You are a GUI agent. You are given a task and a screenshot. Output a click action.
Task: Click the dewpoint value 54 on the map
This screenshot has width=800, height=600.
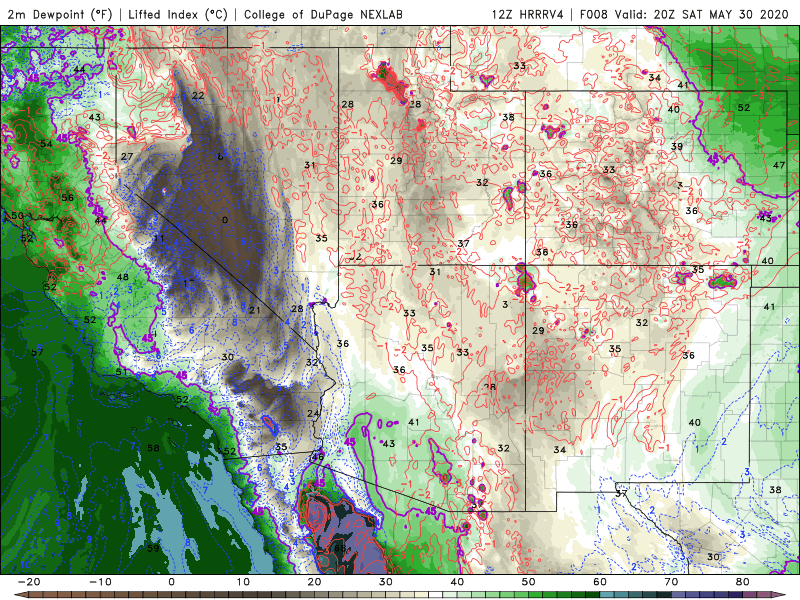pyautogui.click(x=46, y=143)
